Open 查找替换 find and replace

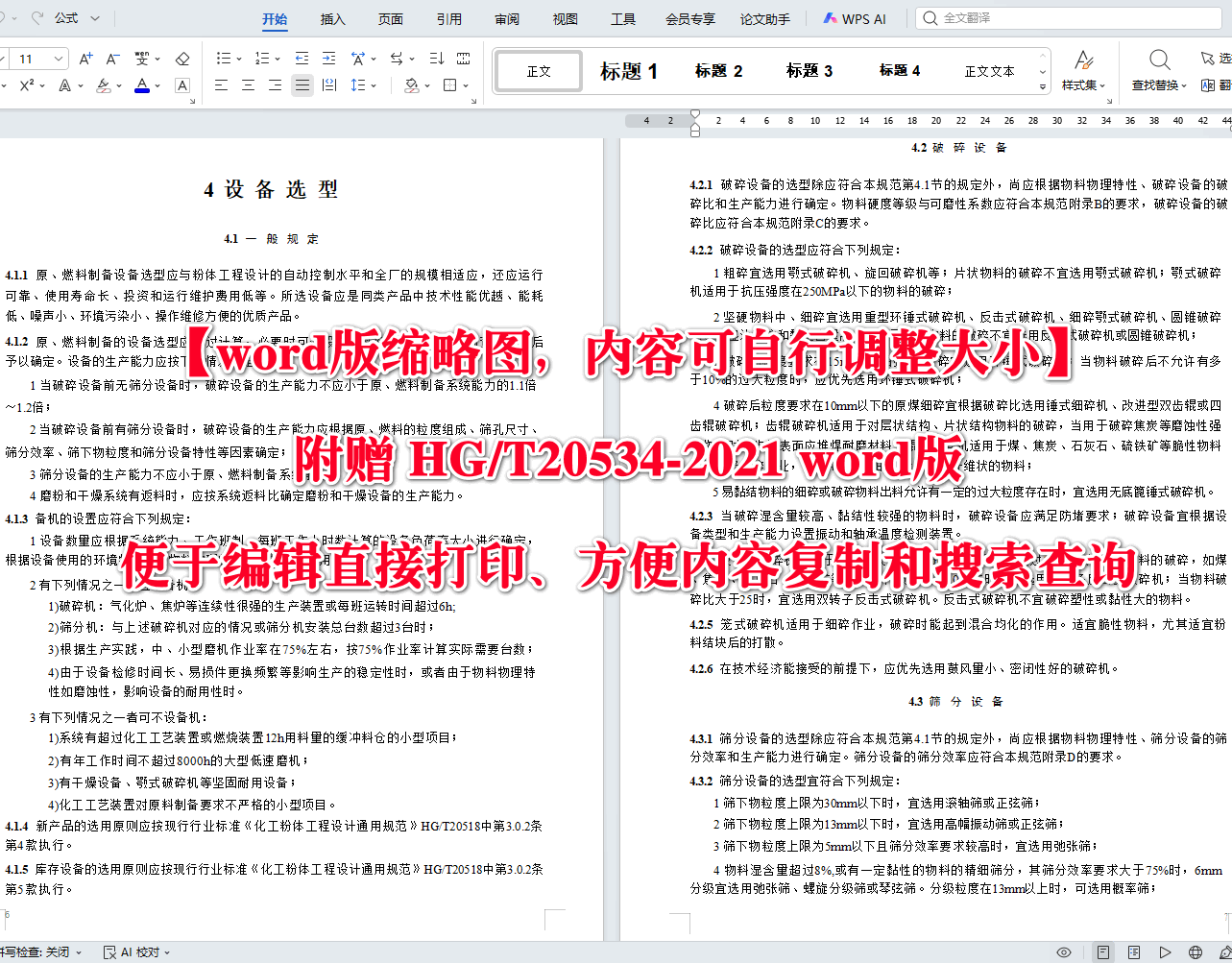click(1159, 71)
